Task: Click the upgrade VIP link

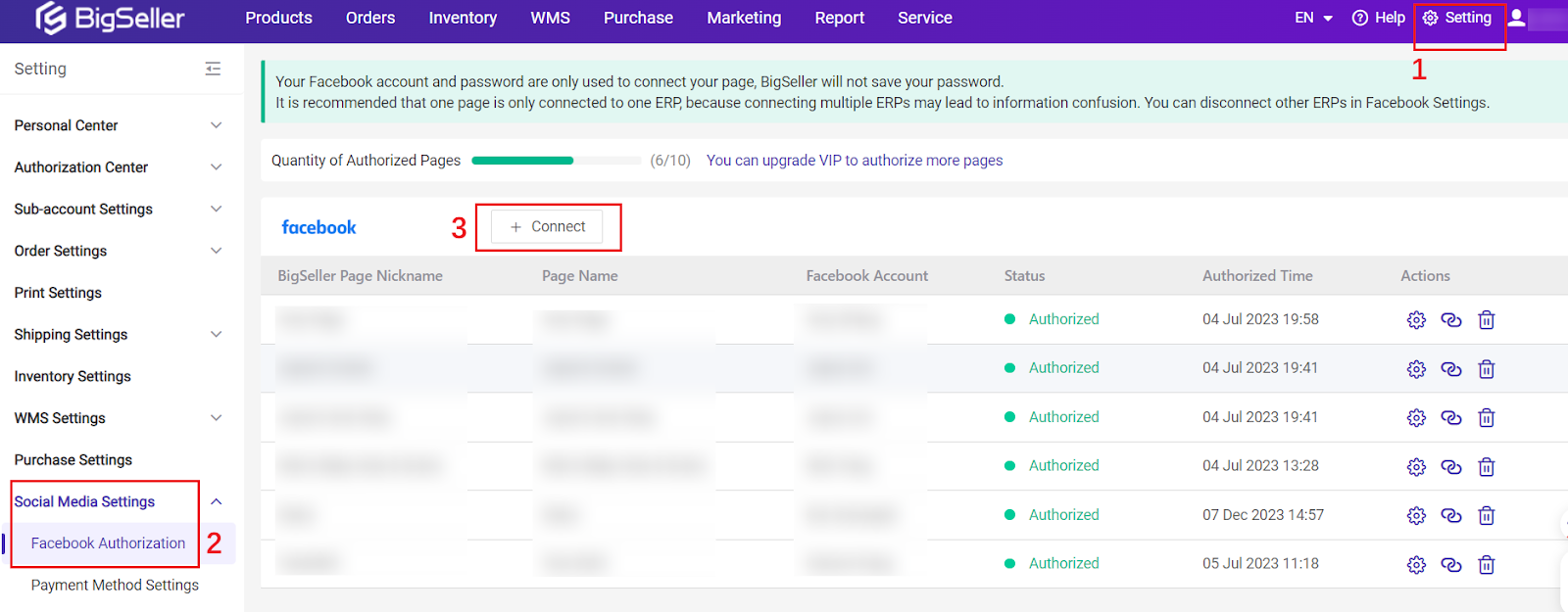Action: (854, 161)
